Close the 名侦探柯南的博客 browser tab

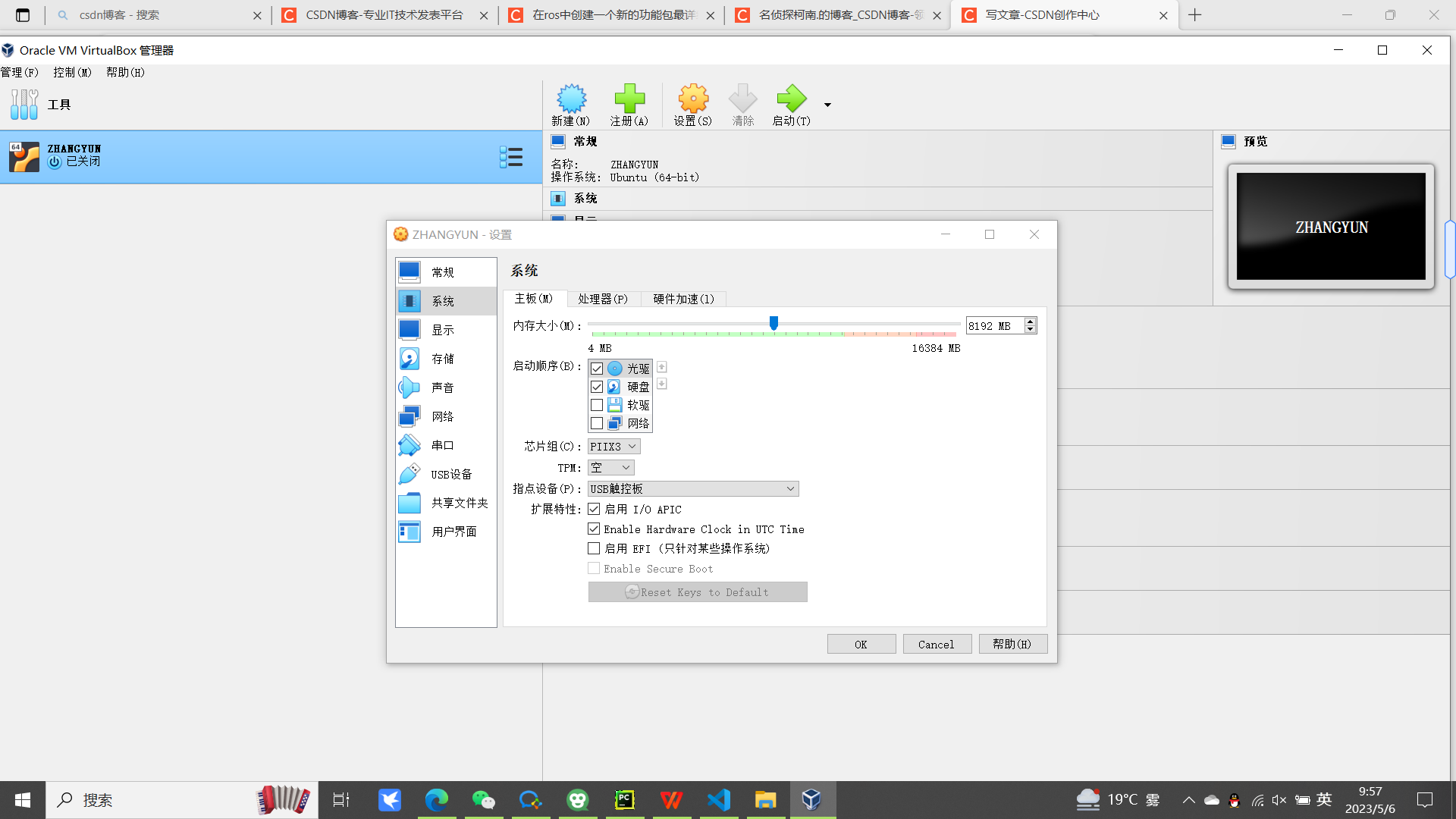tap(937, 15)
